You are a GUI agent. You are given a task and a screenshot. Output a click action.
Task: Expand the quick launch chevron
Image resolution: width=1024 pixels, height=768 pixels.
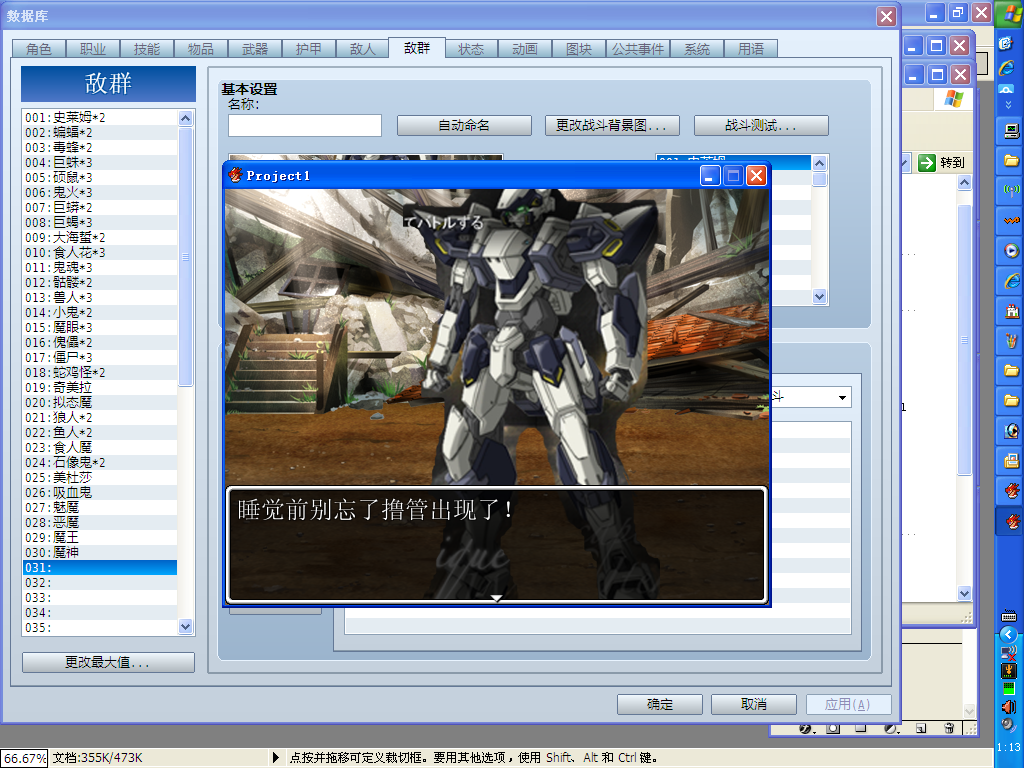tap(1008, 104)
